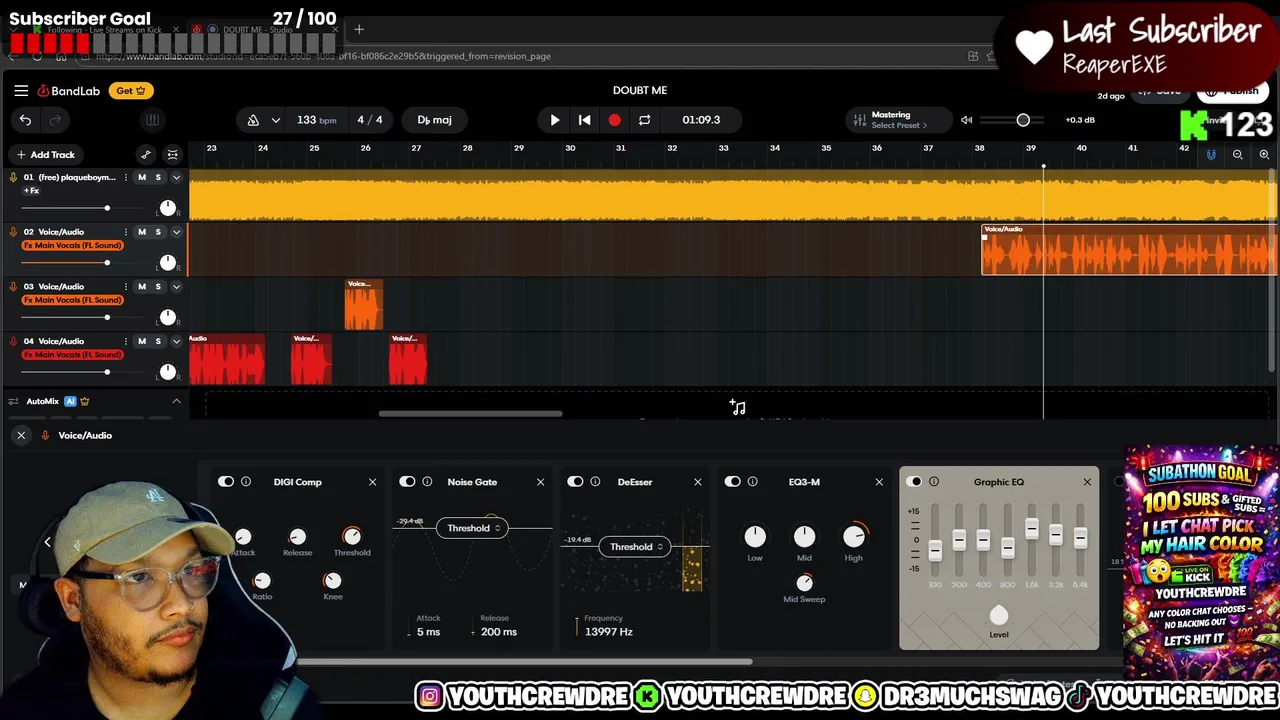Select the Voice/Audio clip on track 02

(x=1130, y=250)
